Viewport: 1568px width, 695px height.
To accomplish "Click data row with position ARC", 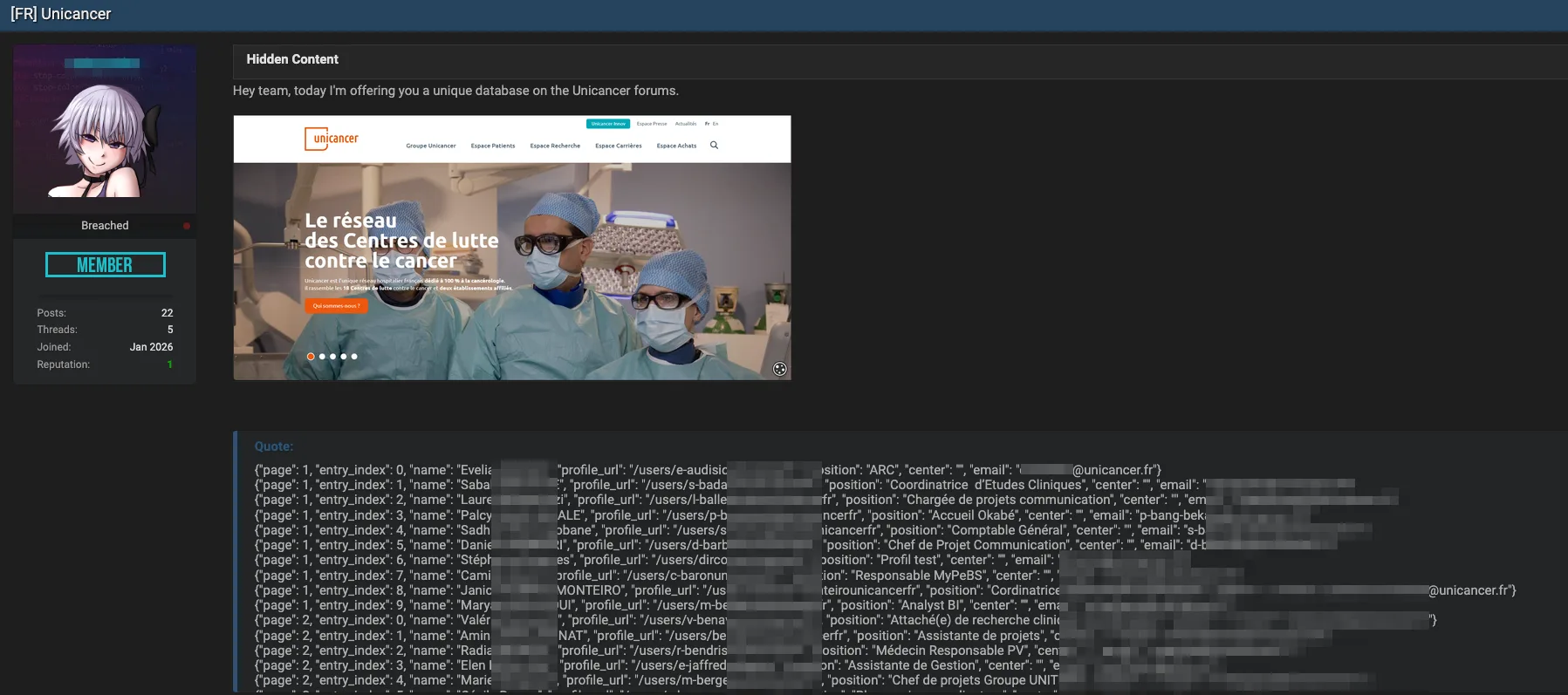I will (708, 470).
